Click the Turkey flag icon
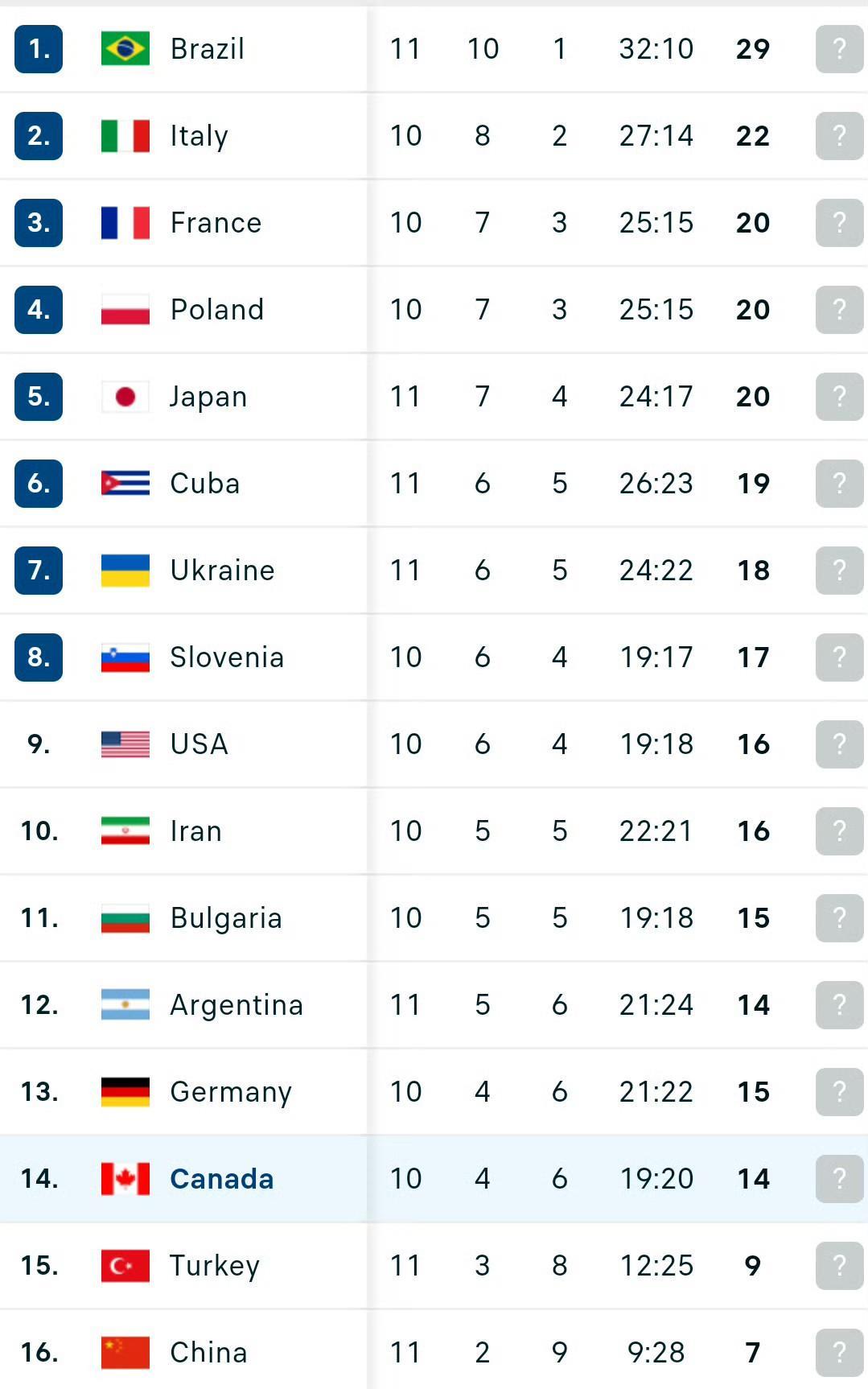This screenshot has height=1389, width=868. (125, 1266)
